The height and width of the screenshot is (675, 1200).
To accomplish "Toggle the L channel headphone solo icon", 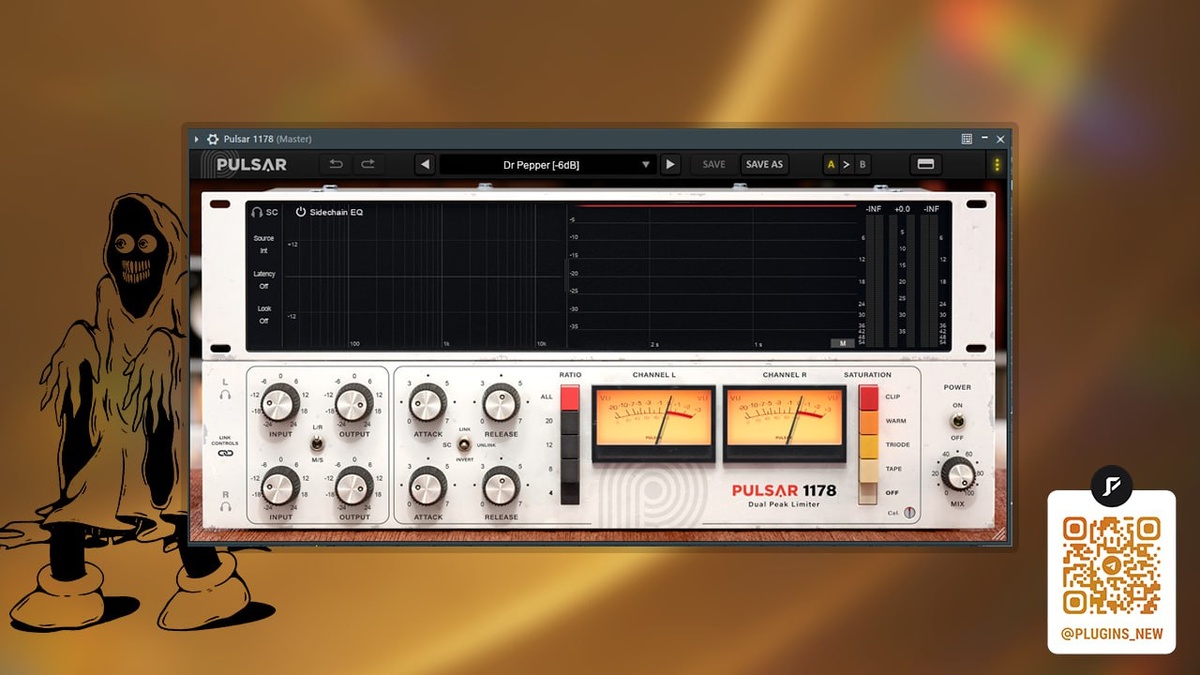I will (225, 395).
